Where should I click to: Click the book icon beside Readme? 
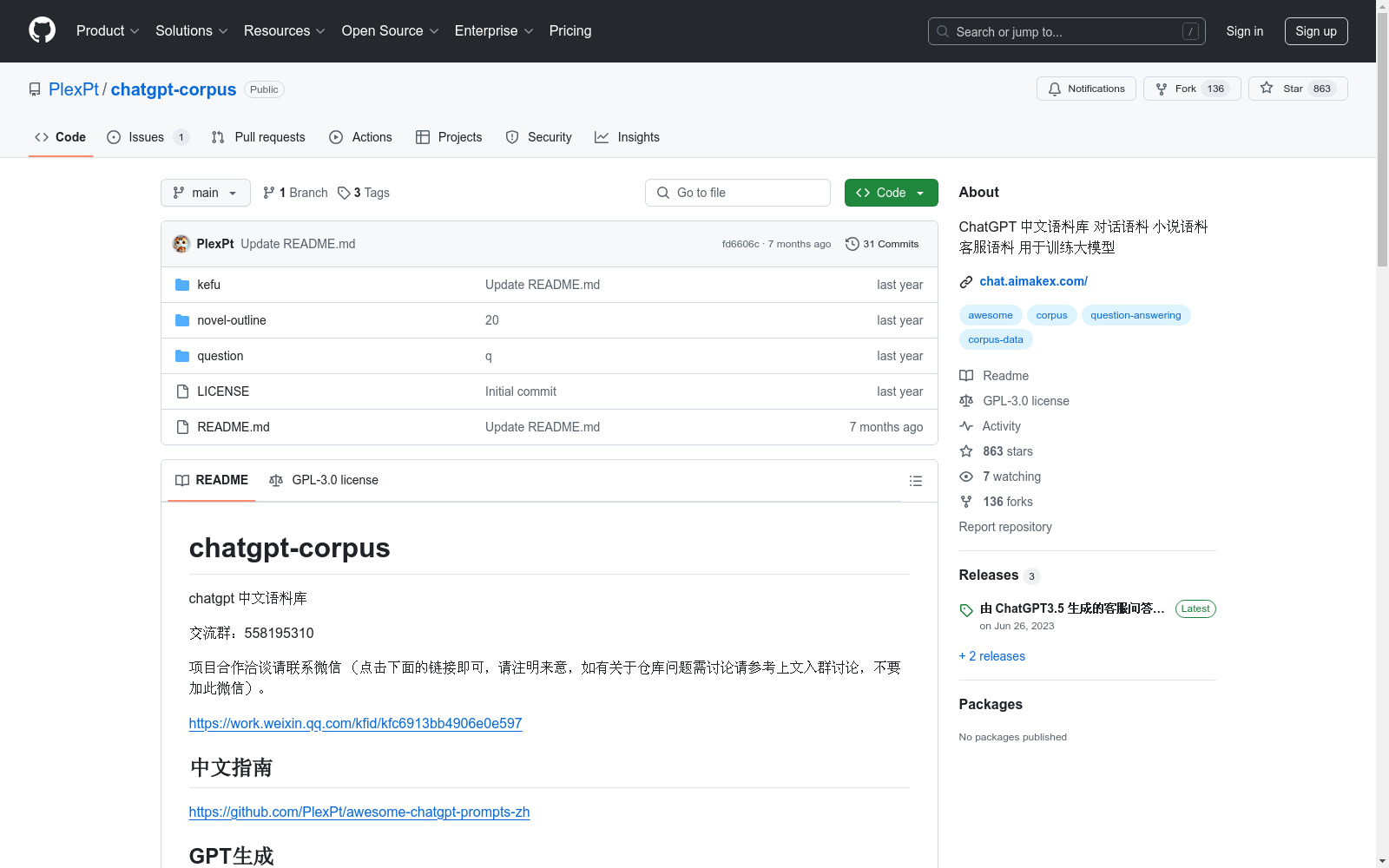[x=966, y=376]
